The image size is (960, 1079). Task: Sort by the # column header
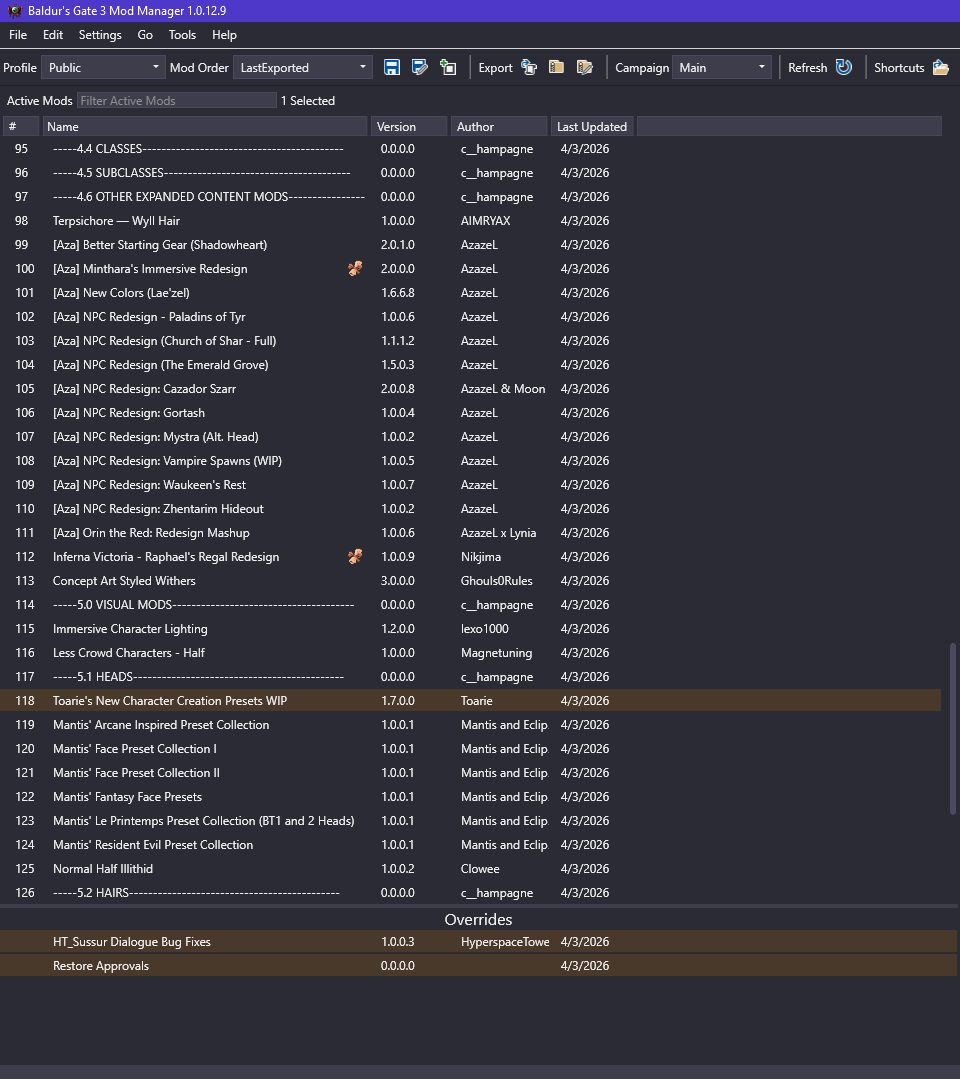click(21, 127)
